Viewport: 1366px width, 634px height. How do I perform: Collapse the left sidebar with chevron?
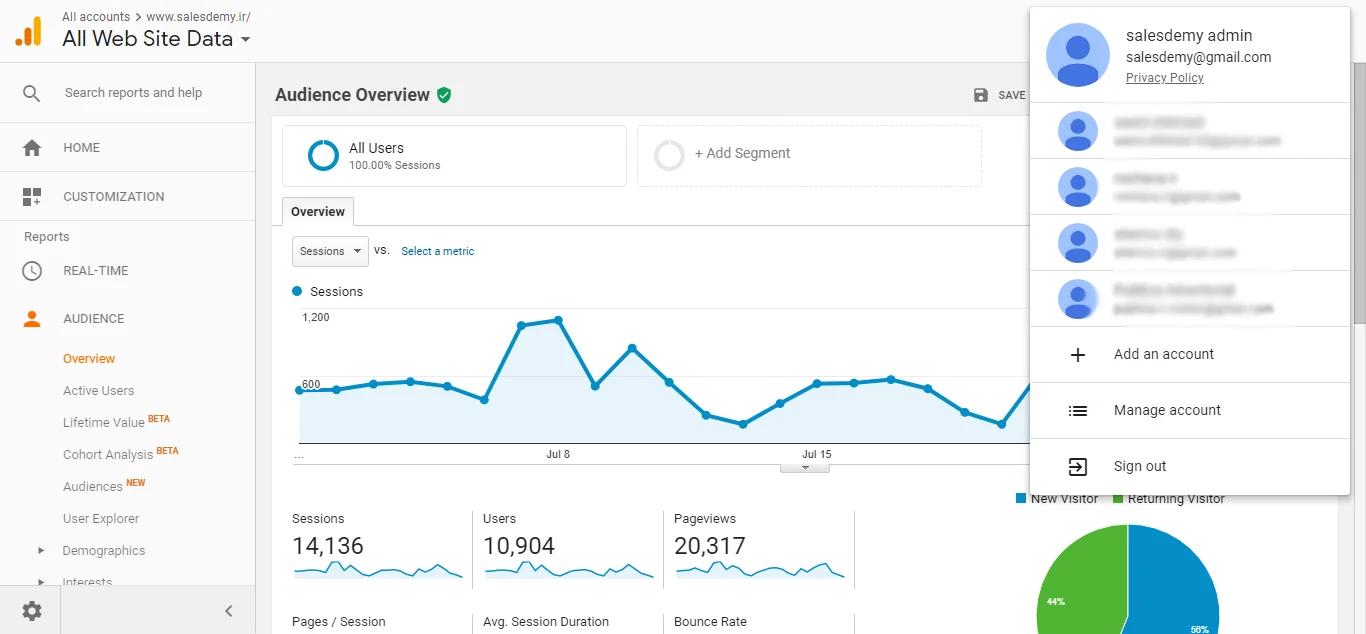click(x=228, y=611)
